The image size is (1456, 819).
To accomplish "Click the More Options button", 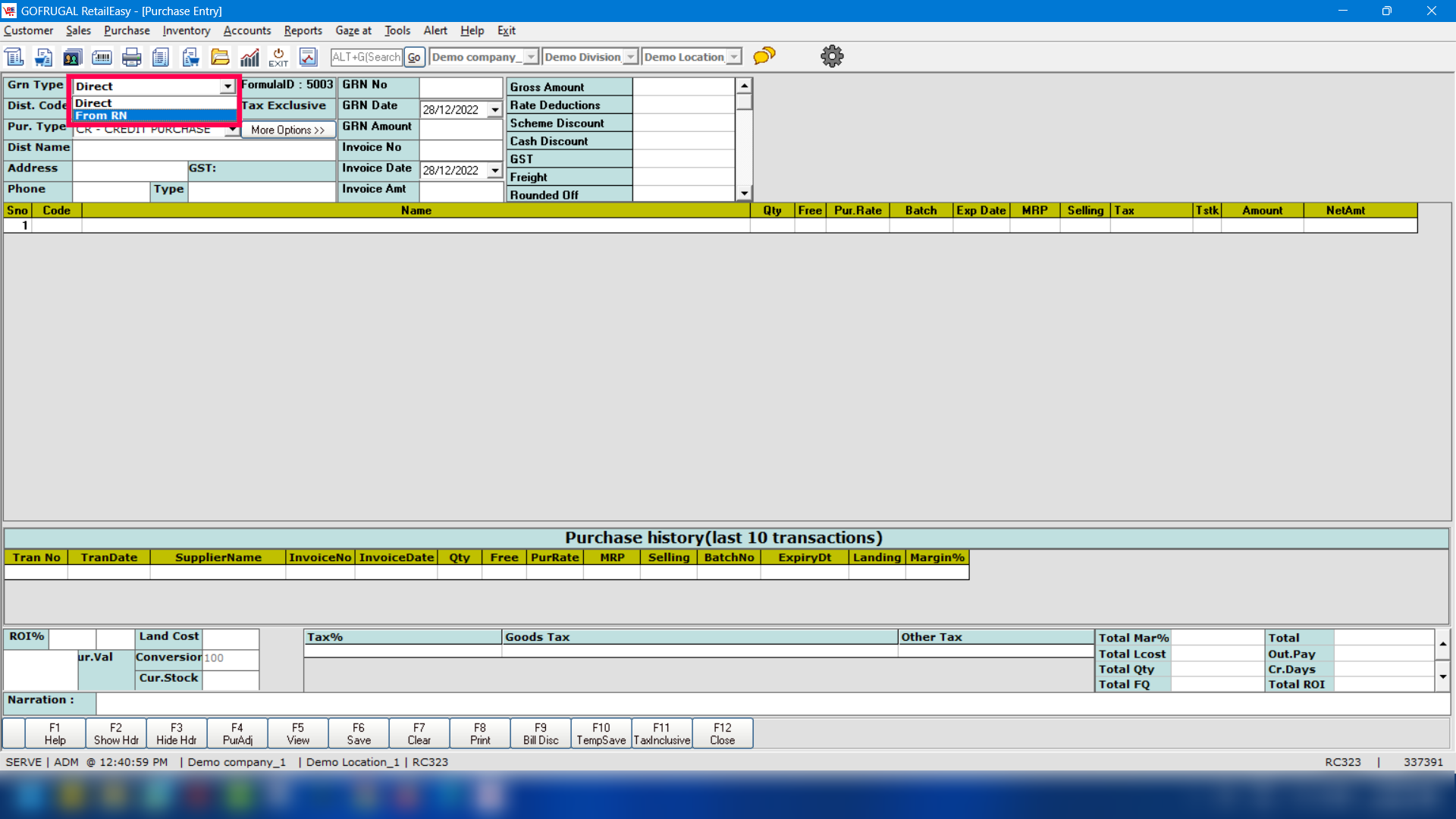I will click(x=287, y=130).
